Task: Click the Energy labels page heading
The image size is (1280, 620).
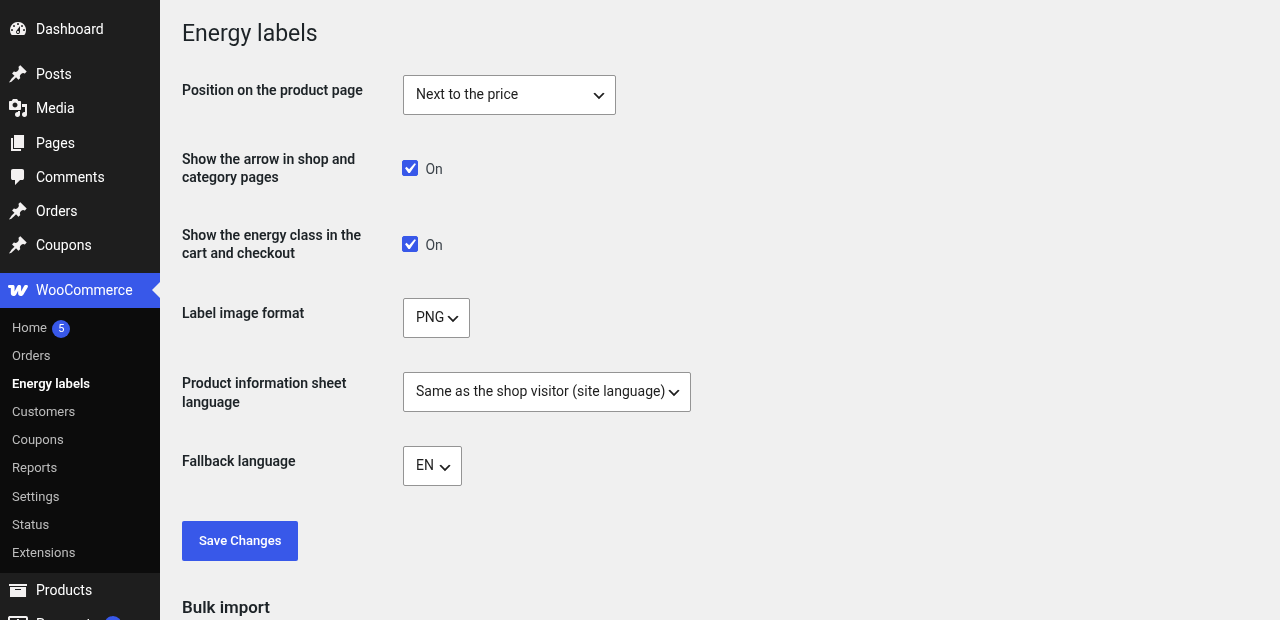Action: pos(250,33)
